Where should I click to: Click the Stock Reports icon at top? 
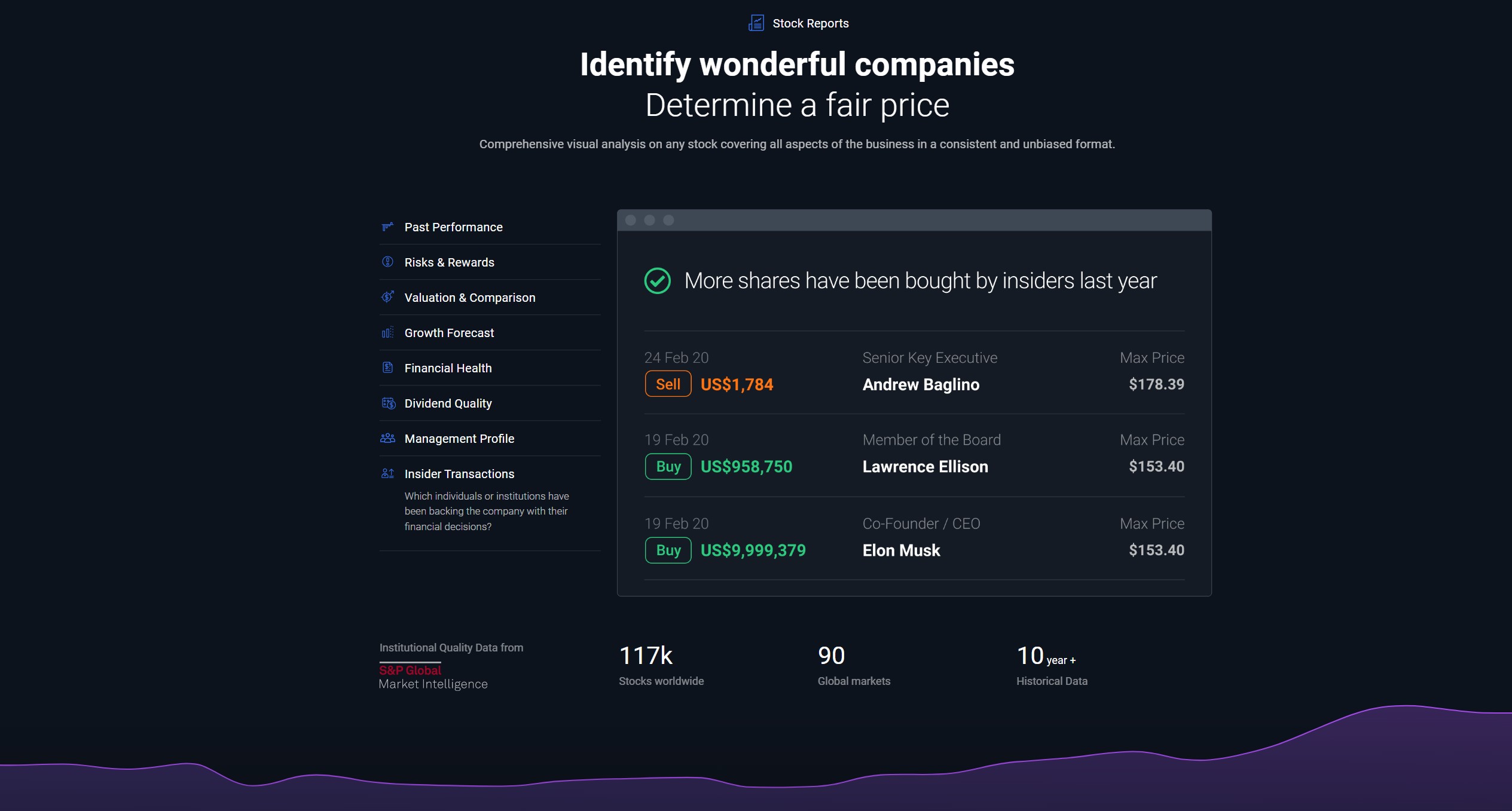[x=756, y=23]
